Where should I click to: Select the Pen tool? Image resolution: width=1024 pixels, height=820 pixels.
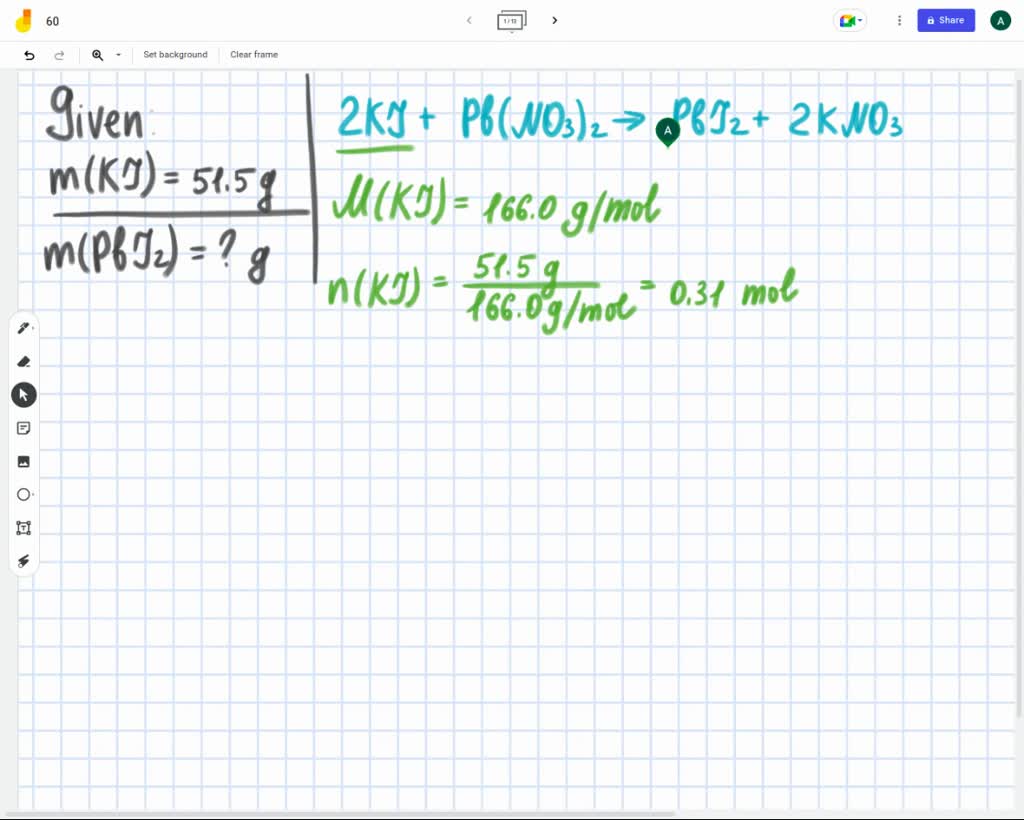pyautogui.click(x=23, y=327)
